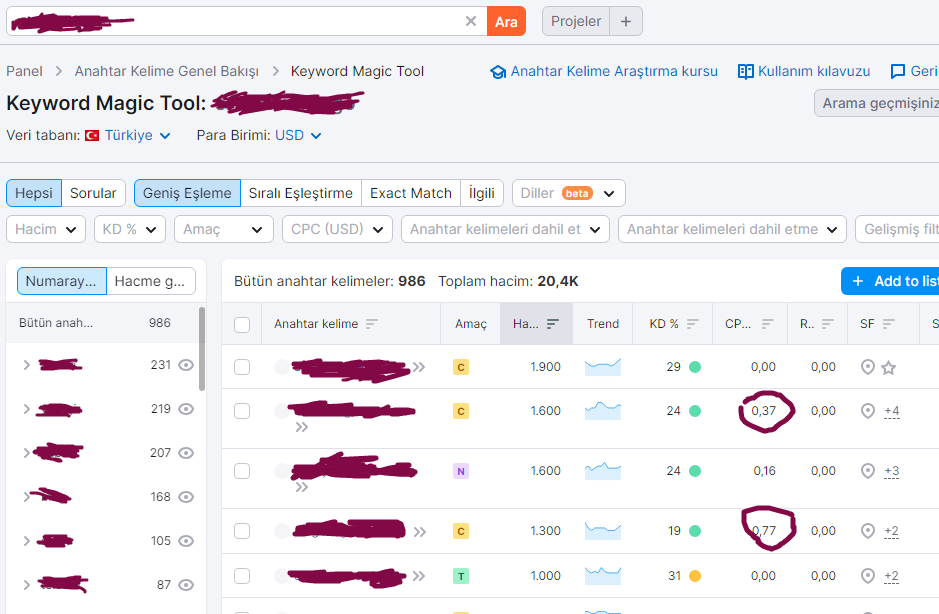Expand the group with 231 keywords
Image resolution: width=939 pixels, height=614 pixels.
tap(26, 364)
